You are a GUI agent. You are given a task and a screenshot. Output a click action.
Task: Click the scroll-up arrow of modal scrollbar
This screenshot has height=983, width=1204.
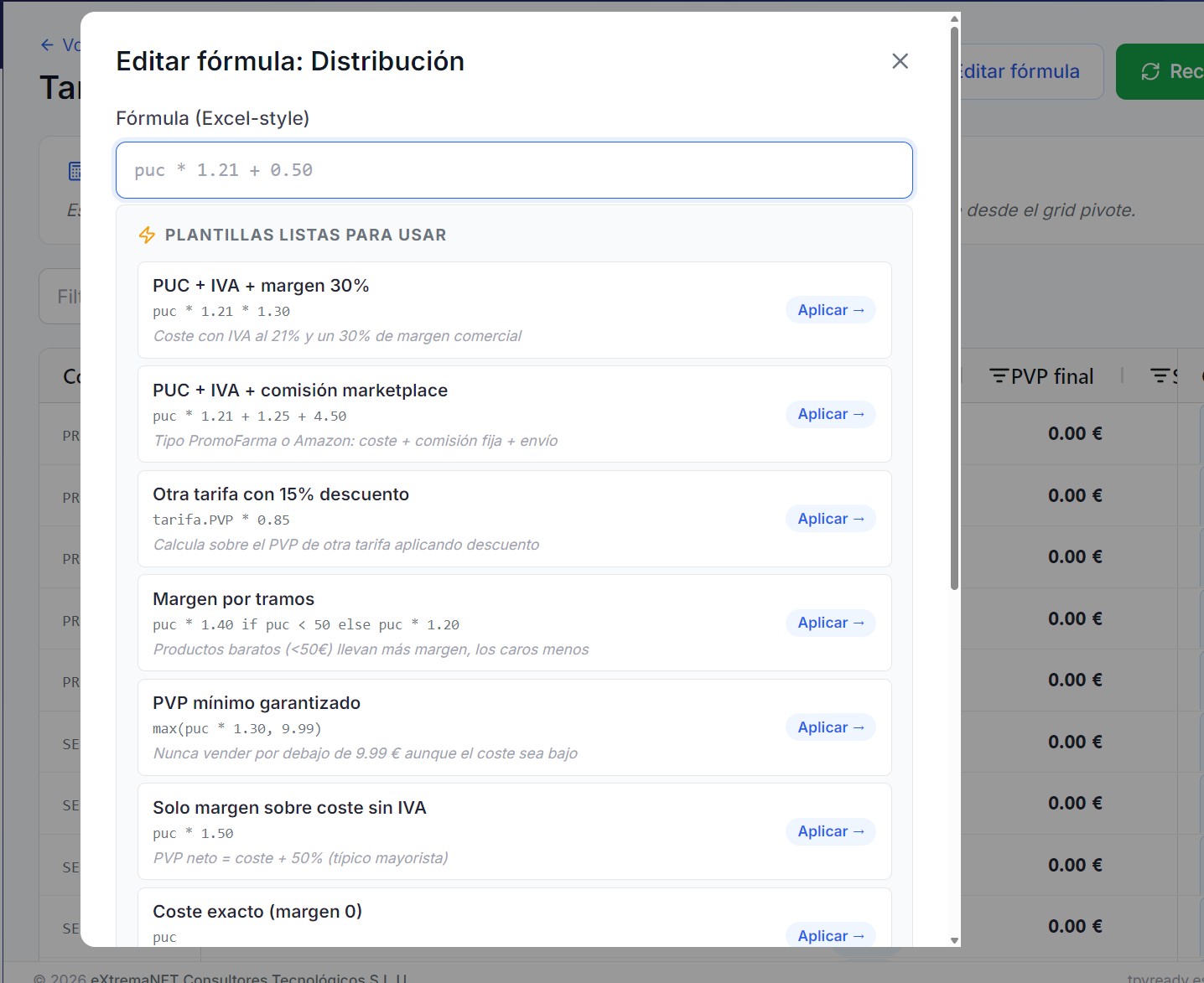click(x=954, y=18)
